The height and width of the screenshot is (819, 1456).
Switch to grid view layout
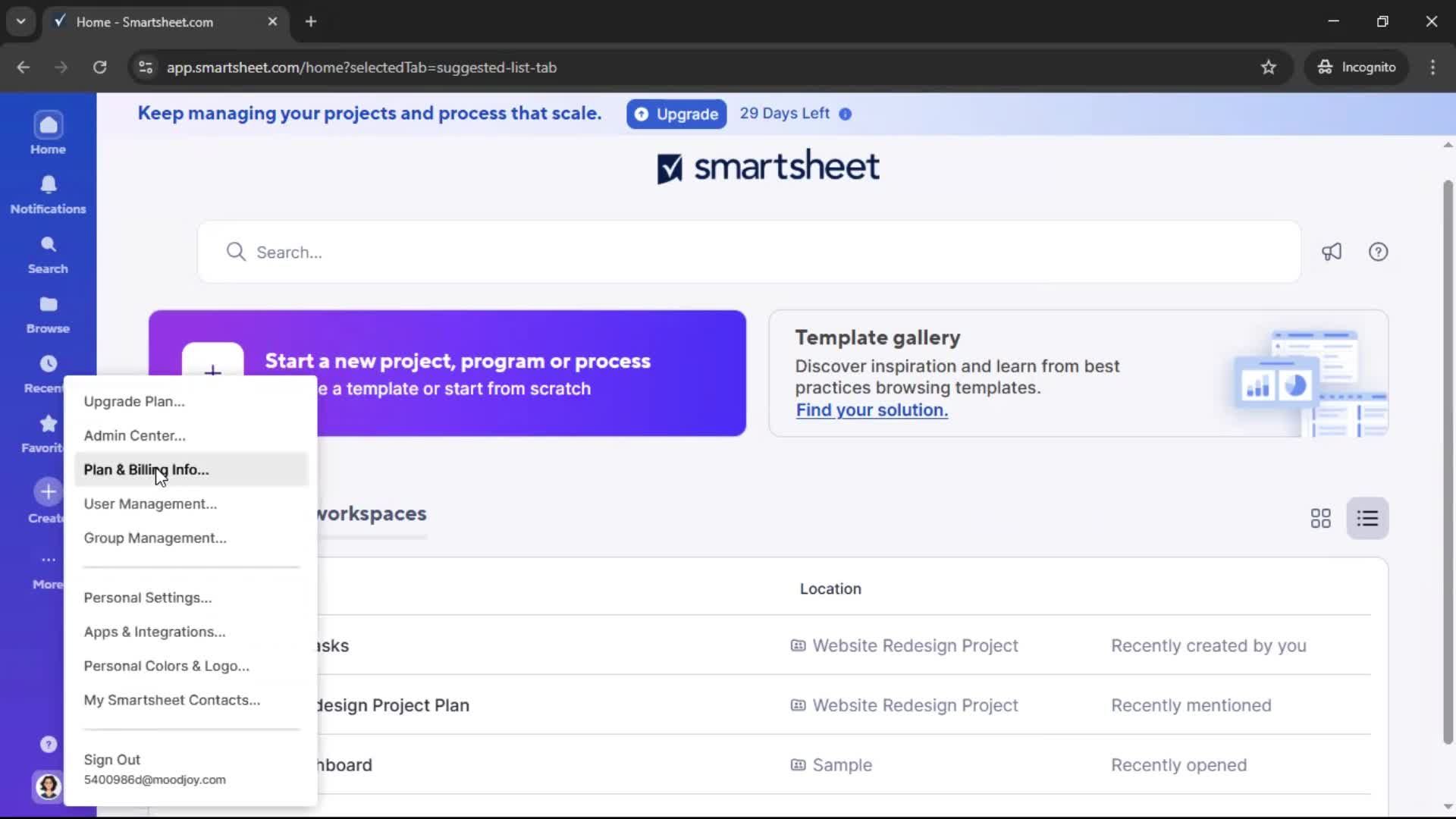1320,519
